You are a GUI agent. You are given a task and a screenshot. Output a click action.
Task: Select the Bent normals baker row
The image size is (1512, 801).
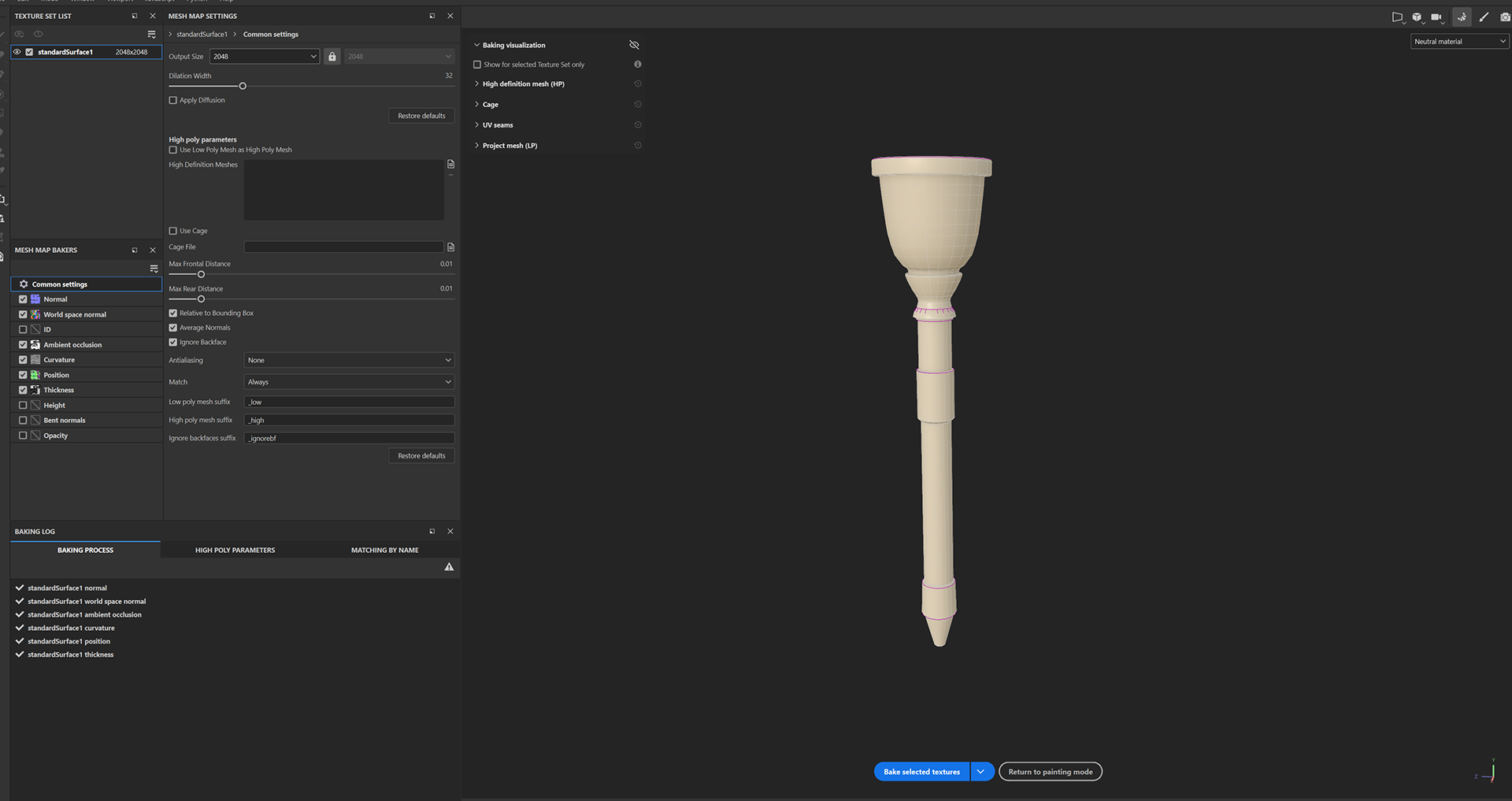(x=87, y=420)
